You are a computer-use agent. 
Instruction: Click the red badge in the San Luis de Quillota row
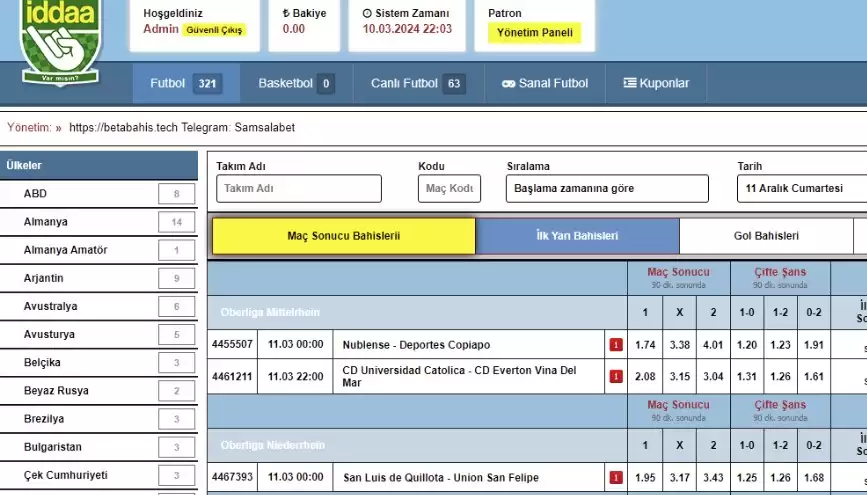[615, 477]
